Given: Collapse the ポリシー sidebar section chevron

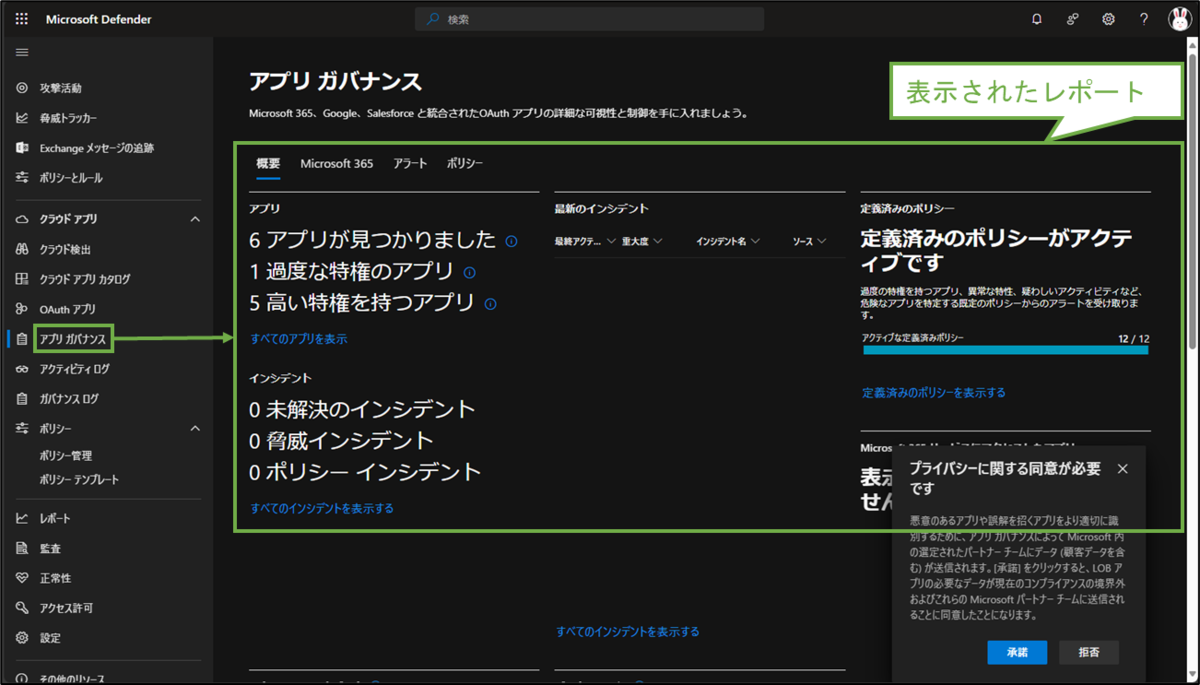Looking at the screenshot, I should click(x=195, y=428).
